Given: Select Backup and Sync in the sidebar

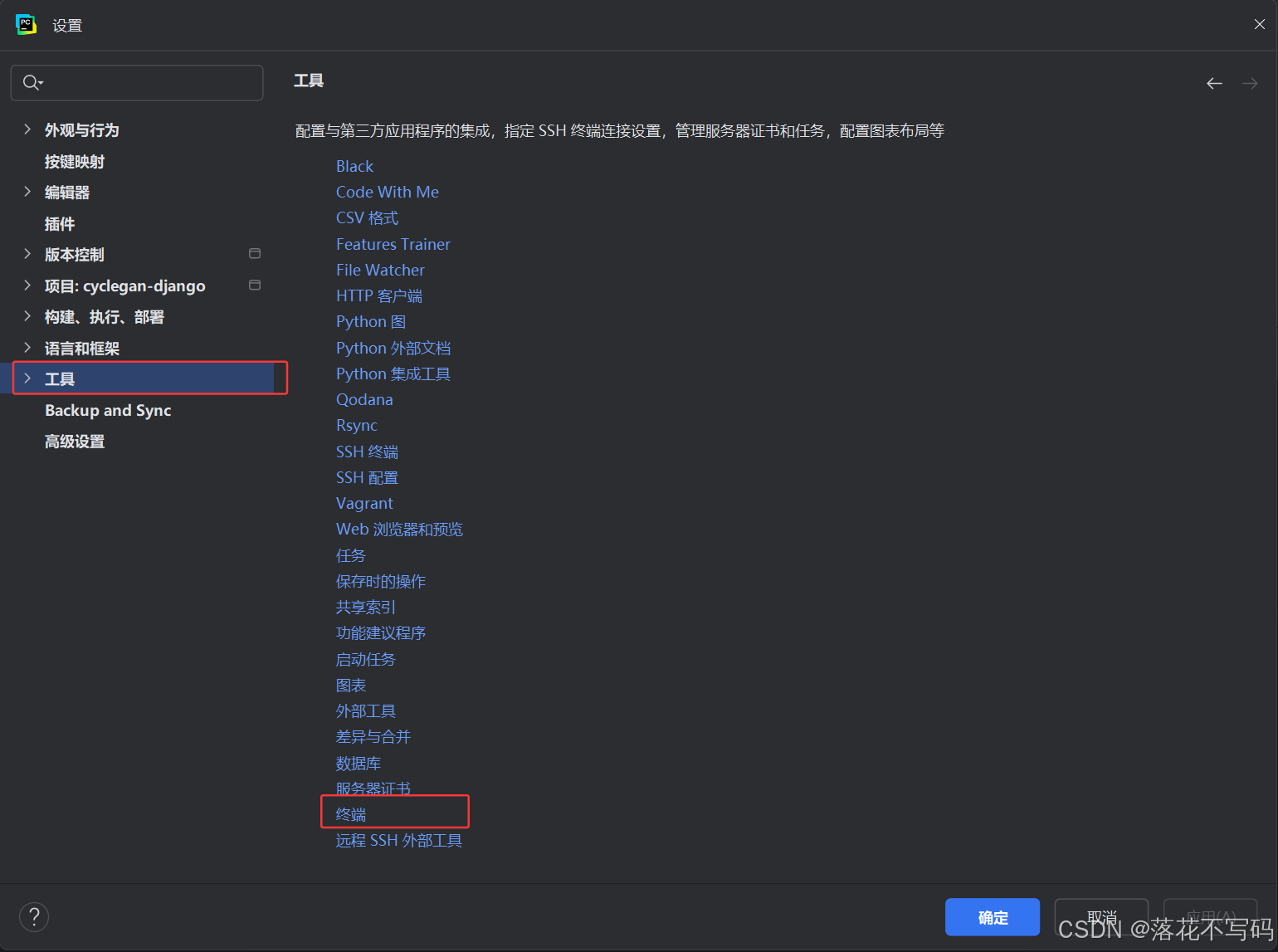Looking at the screenshot, I should (108, 410).
